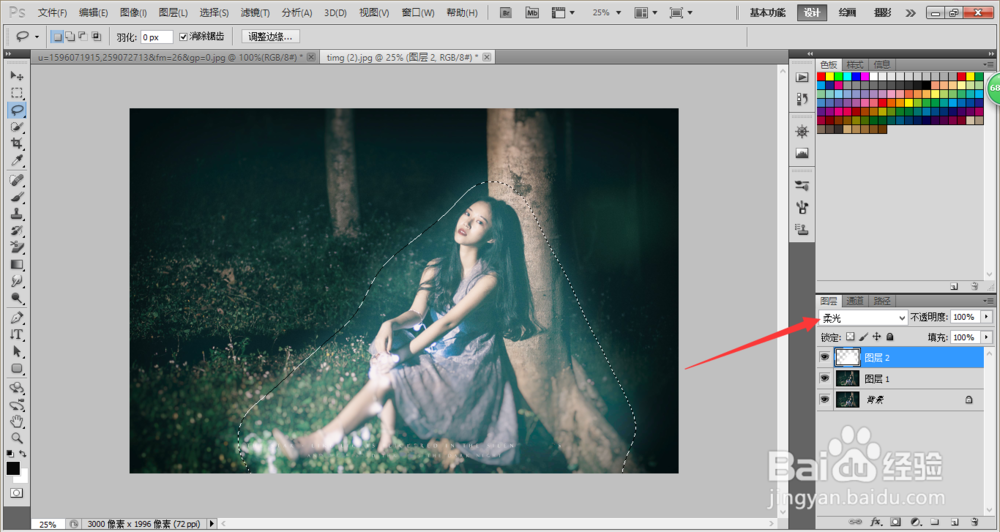
Task: Select the Rectangular Marquee tool
Action: pyautogui.click(x=17, y=93)
